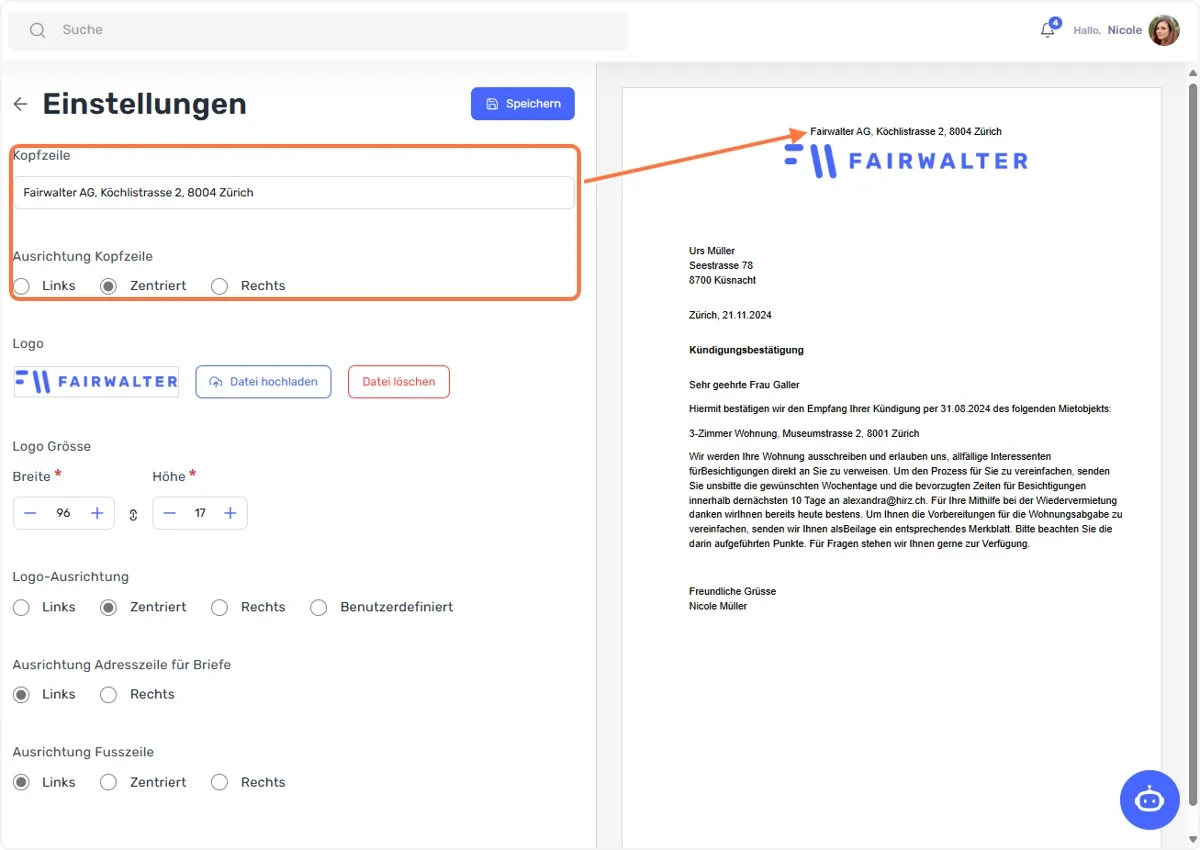Focus the Suche search field
This screenshot has height=850, width=1200.
click(318, 30)
